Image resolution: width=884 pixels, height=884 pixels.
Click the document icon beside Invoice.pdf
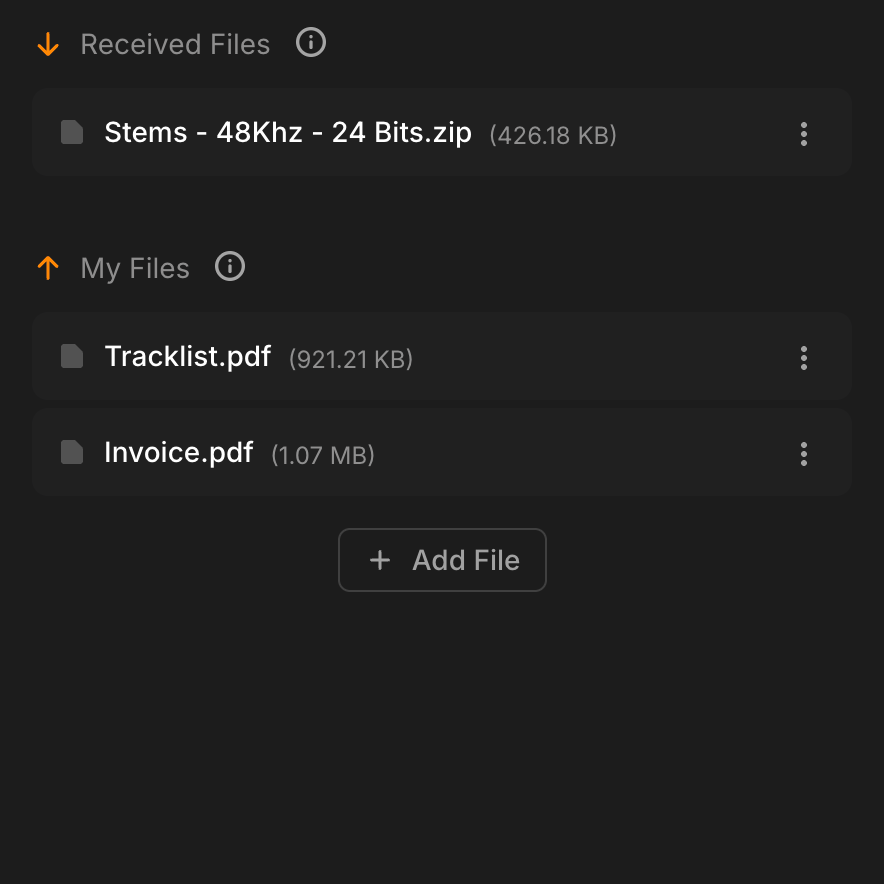point(72,452)
